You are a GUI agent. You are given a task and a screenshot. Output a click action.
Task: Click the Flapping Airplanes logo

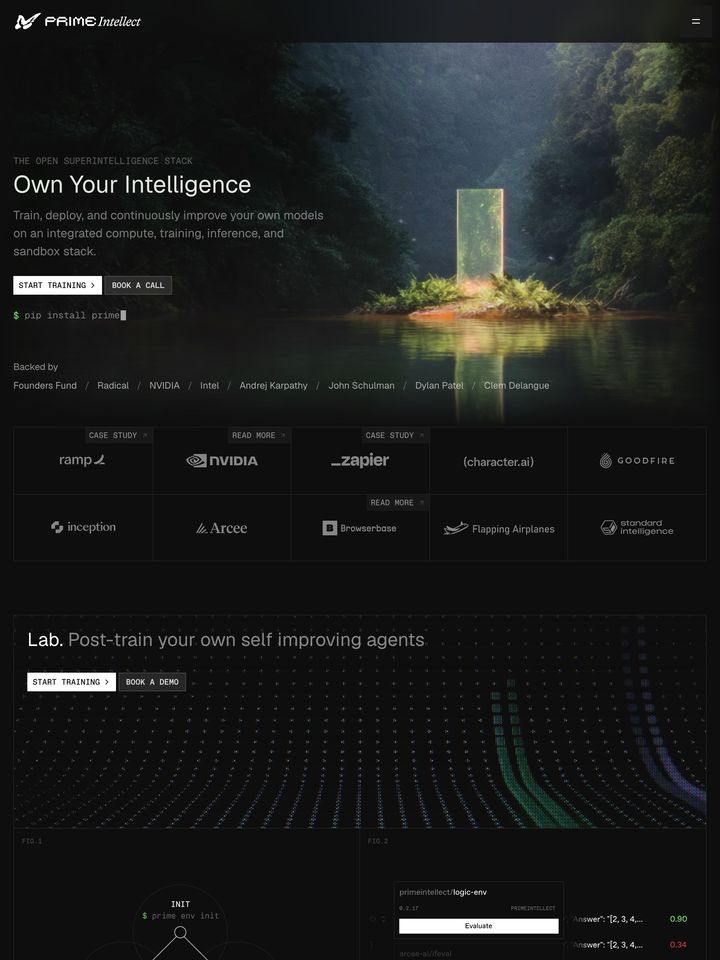498,528
